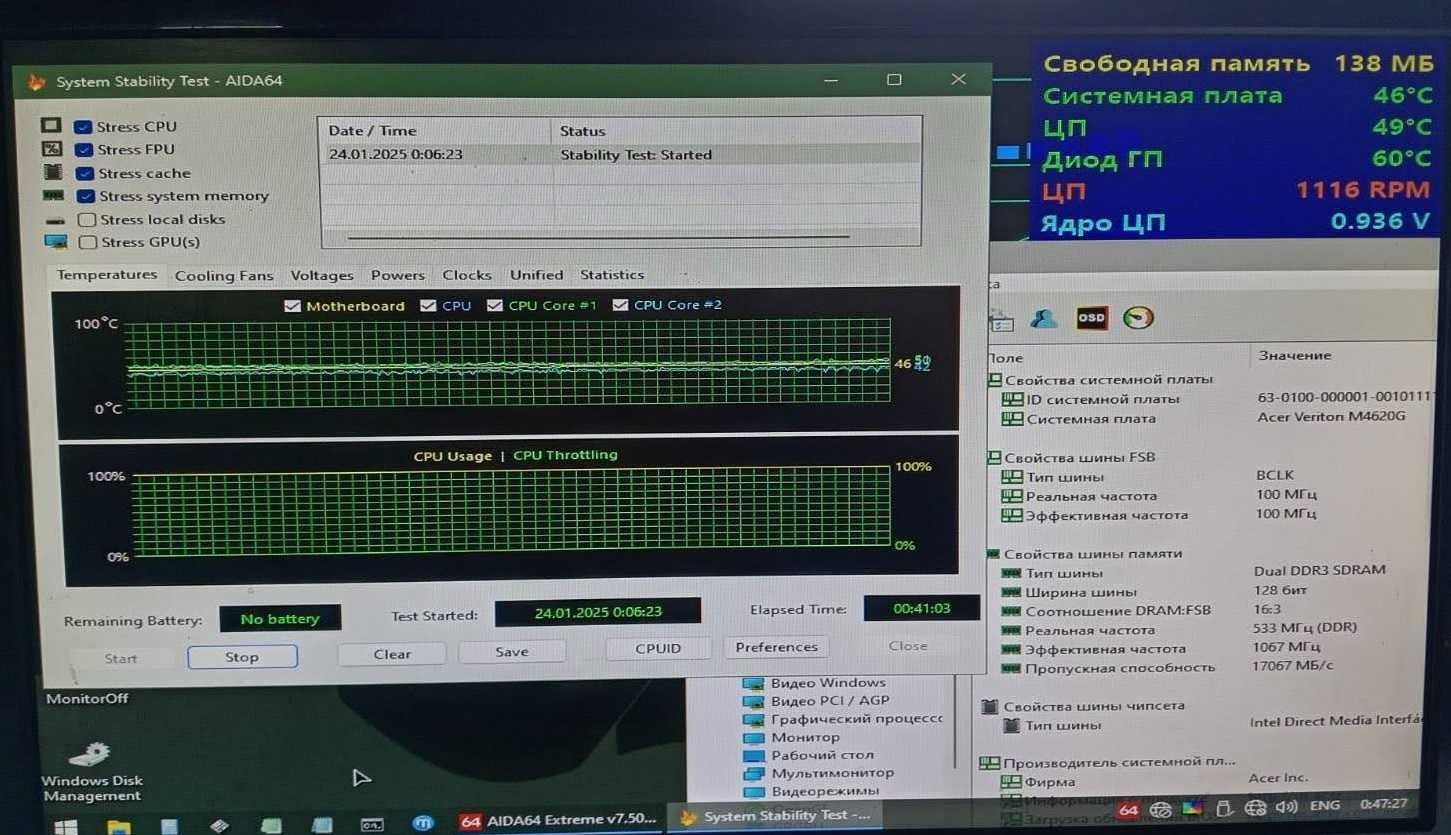Click the network globe tray icon

1257,807
